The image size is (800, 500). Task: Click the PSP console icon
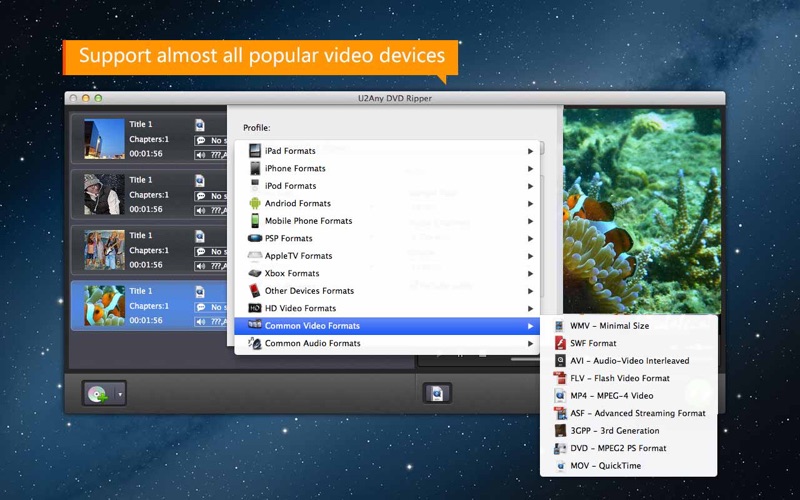click(x=255, y=238)
